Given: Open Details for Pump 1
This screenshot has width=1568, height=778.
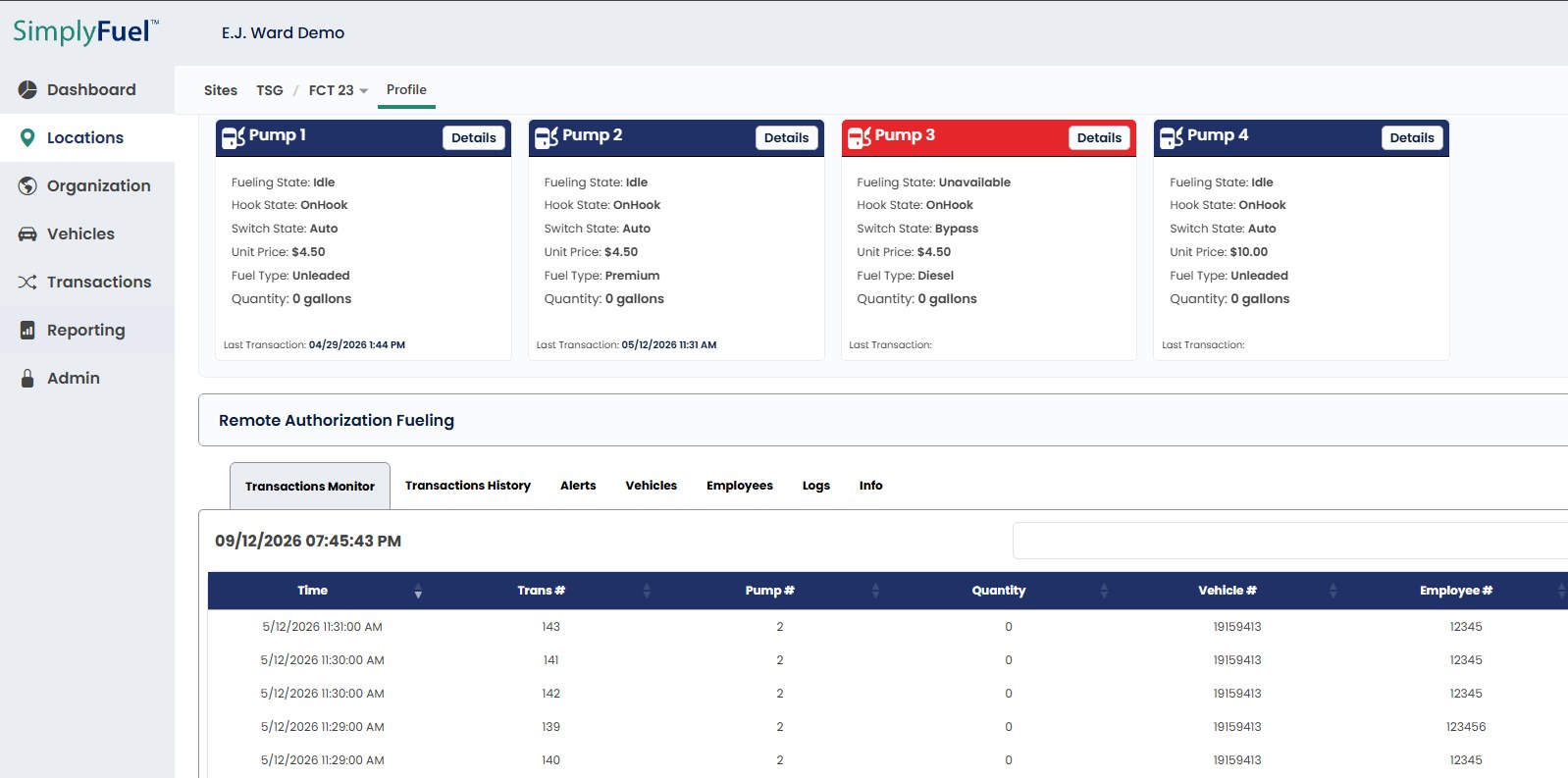Looking at the screenshot, I should [x=474, y=137].
